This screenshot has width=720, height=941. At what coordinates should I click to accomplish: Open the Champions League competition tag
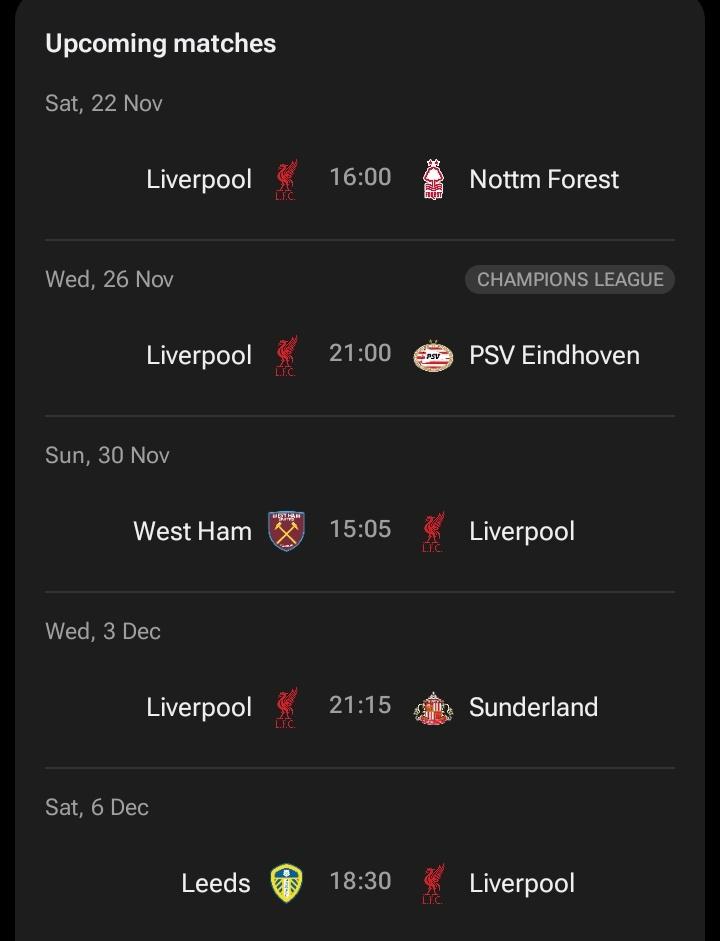point(570,280)
